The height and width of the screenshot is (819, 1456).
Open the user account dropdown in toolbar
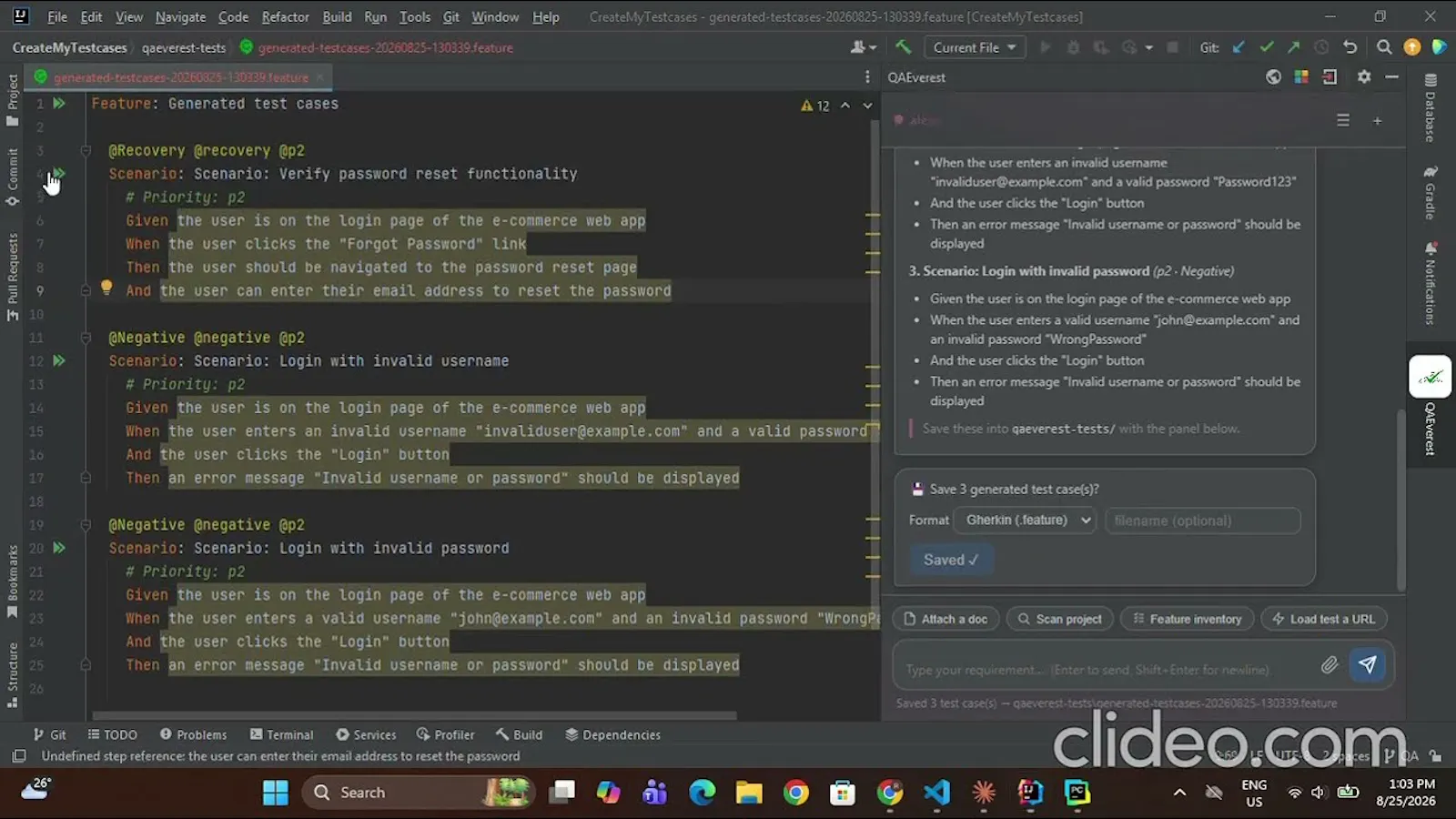863,47
